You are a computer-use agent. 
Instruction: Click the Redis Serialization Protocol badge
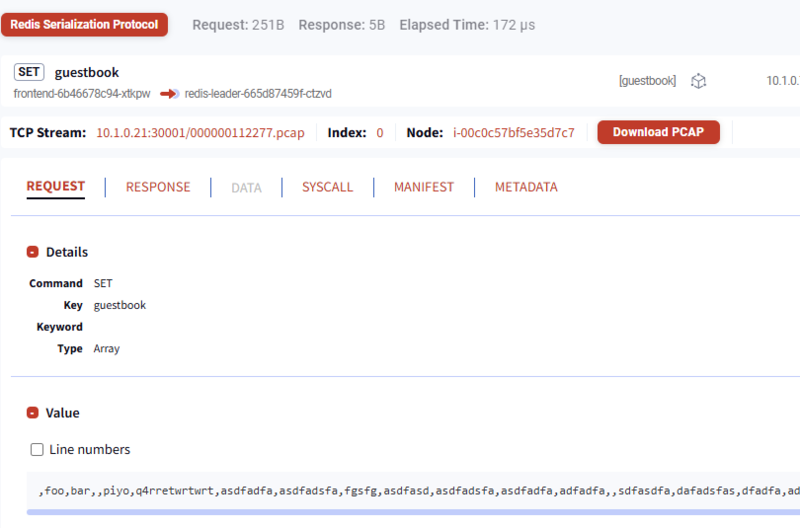click(84, 24)
